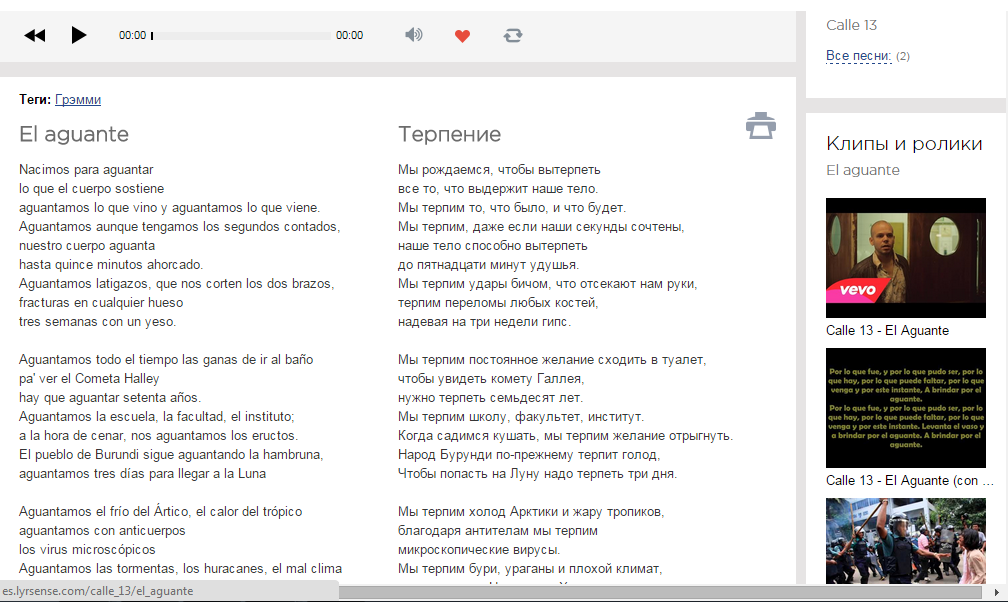Open the Грэмми tag link
The image size is (1008, 602).
[78, 100]
